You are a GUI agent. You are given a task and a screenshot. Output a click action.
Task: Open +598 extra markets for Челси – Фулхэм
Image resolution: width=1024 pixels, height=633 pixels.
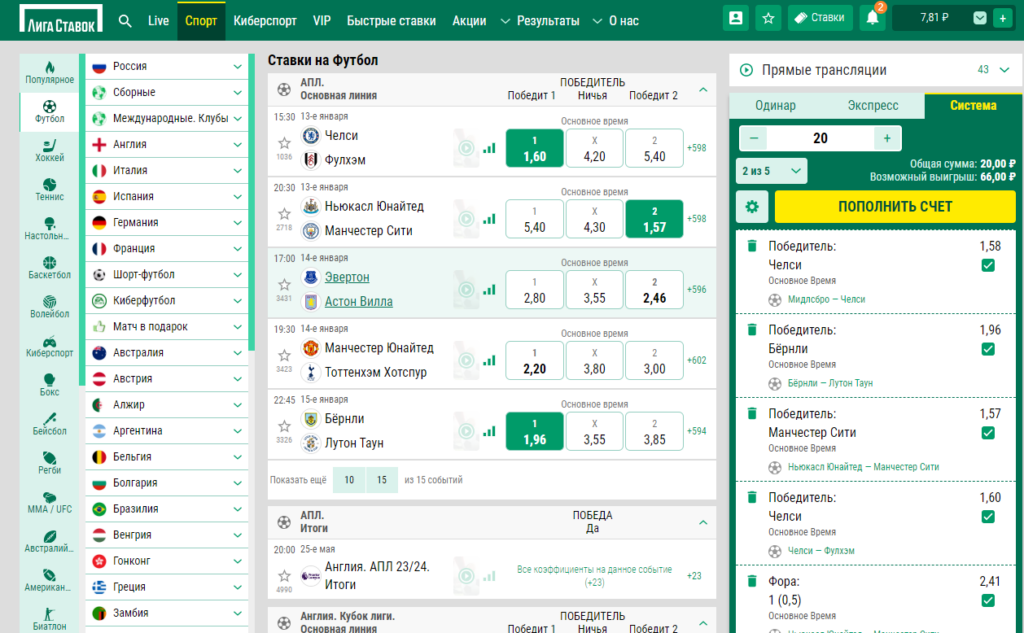coord(697,148)
